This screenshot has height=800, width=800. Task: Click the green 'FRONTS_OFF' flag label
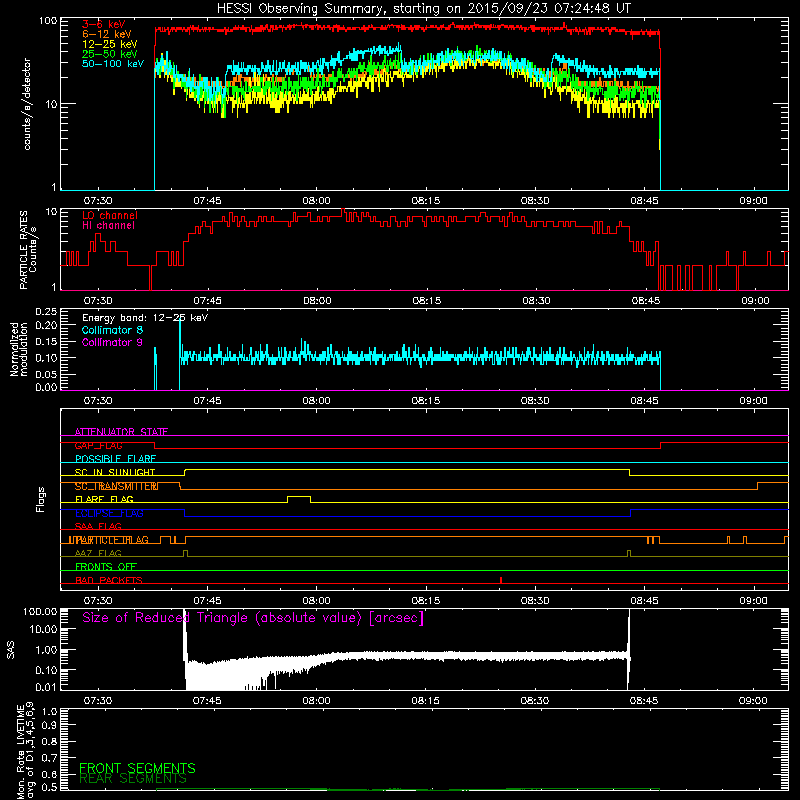coord(106,567)
